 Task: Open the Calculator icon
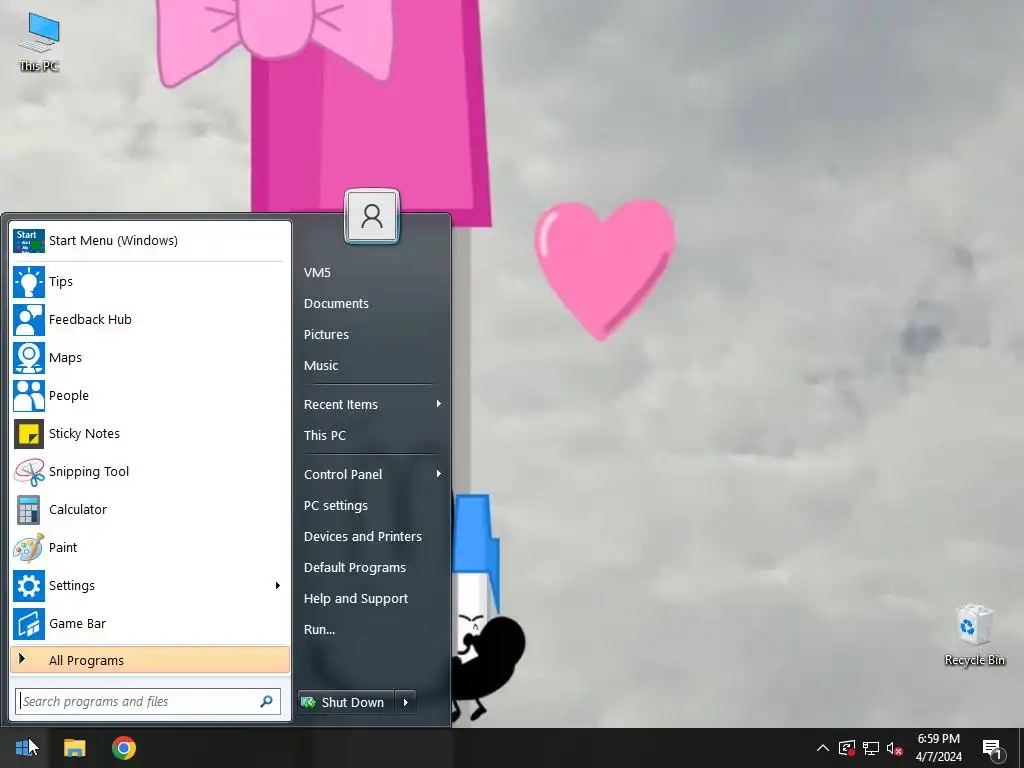point(29,509)
